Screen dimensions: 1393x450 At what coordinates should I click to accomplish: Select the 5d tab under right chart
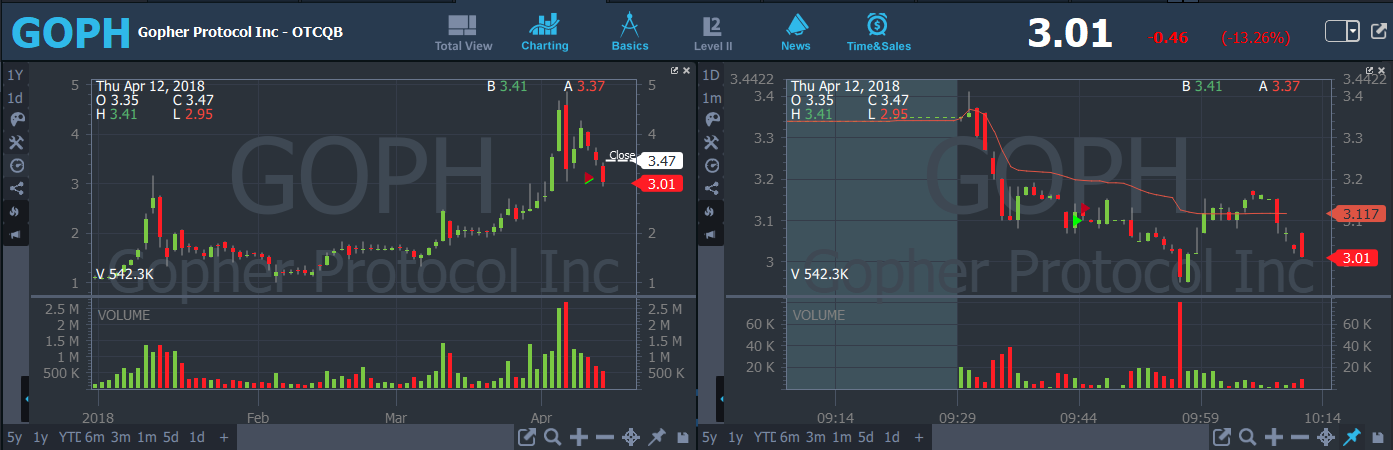click(x=867, y=437)
